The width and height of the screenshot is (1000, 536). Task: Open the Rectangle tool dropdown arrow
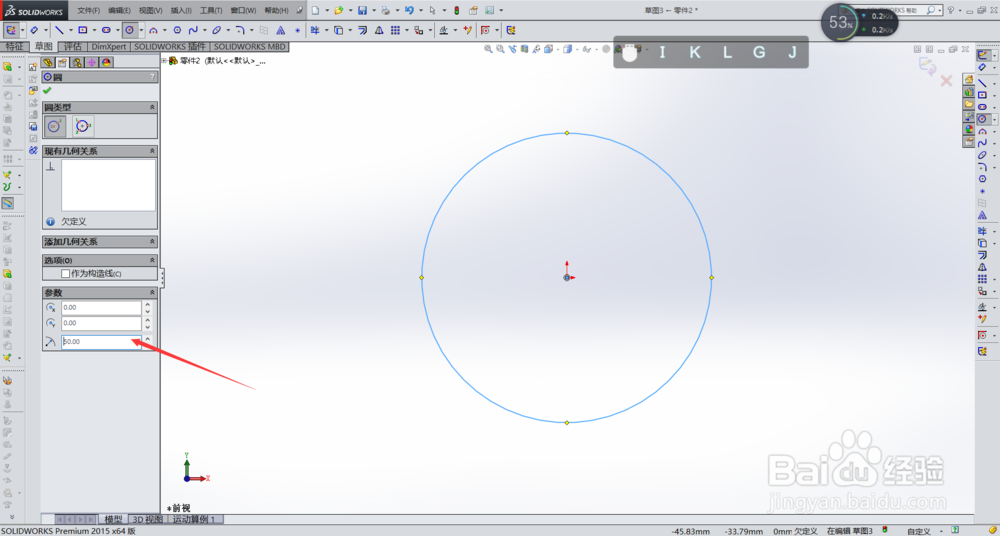point(94,30)
